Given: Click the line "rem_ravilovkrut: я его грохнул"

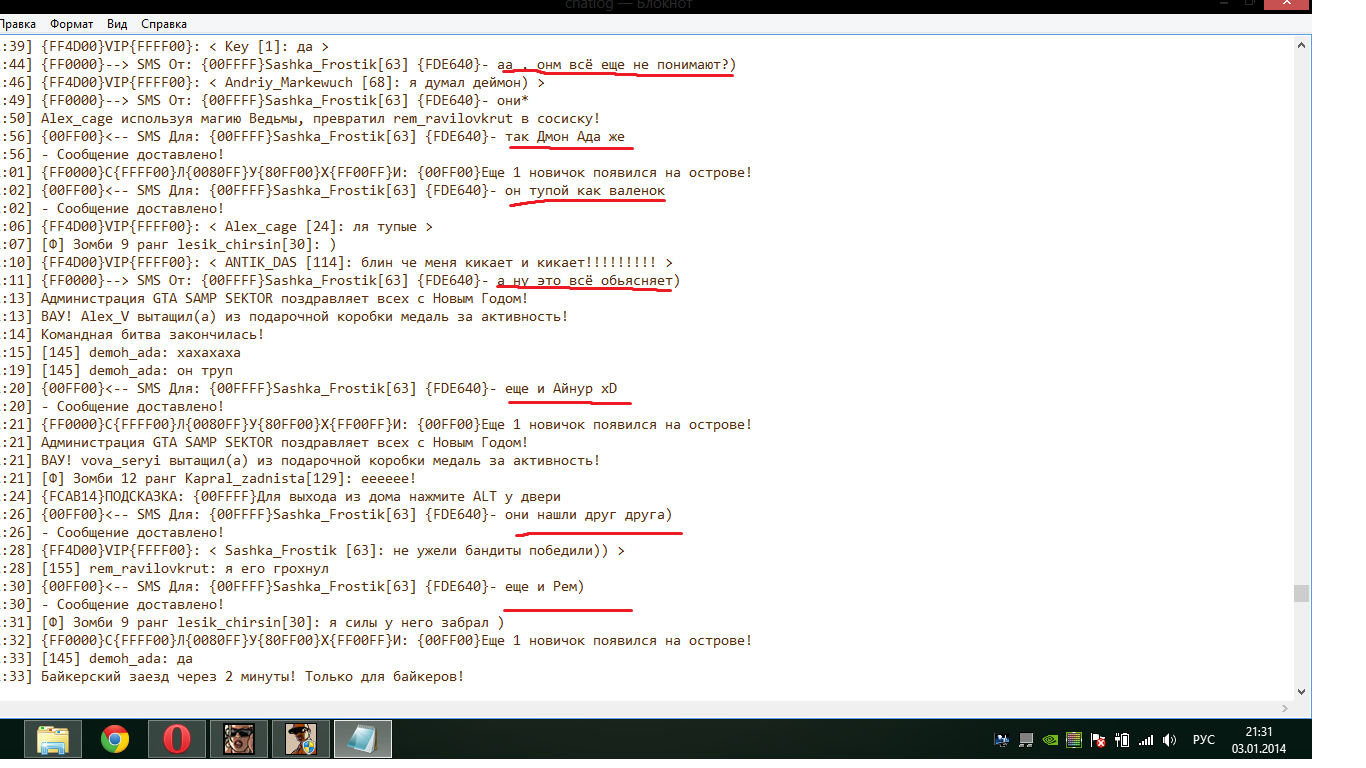Looking at the screenshot, I should (165, 568).
